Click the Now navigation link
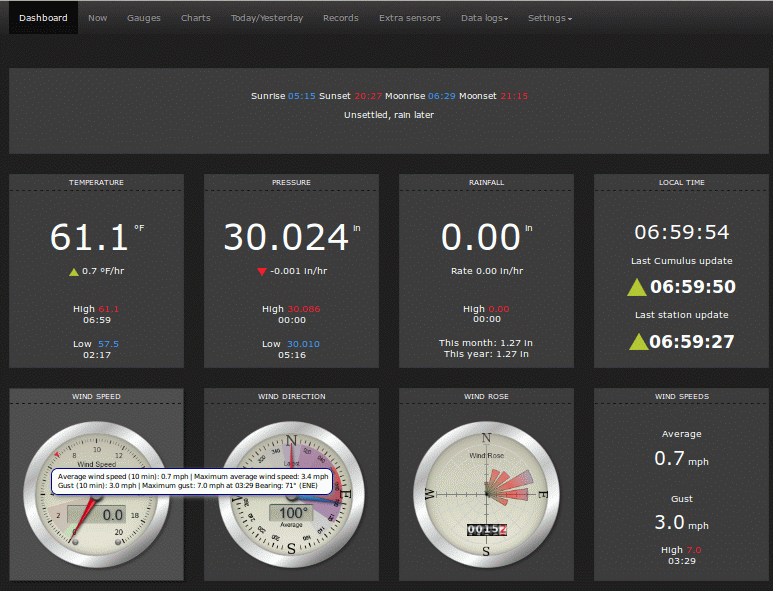 [97, 18]
